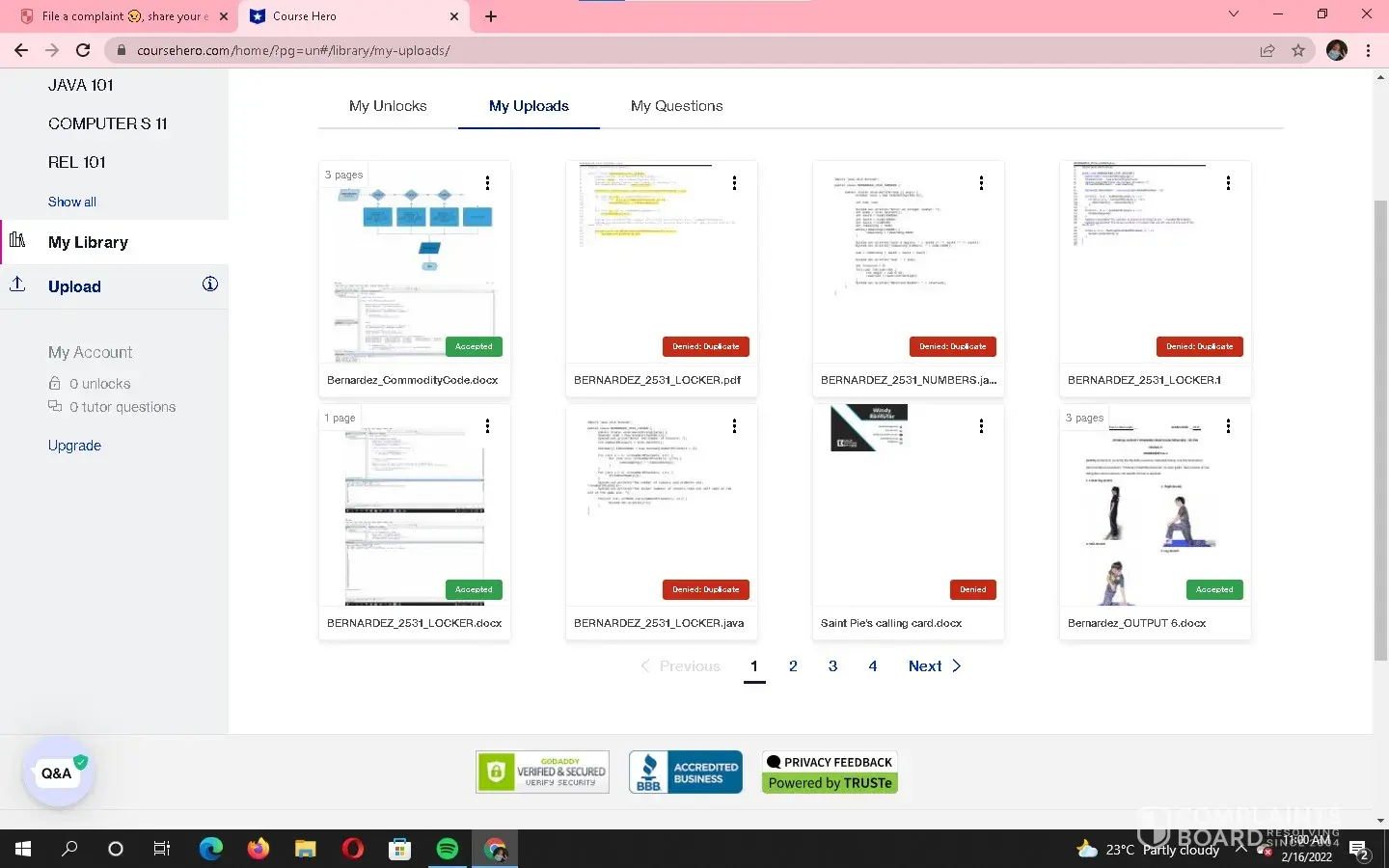
Task: Open options menu for BERNARDEZ_2531_LOCKER.pdf
Action: [735, 183]
